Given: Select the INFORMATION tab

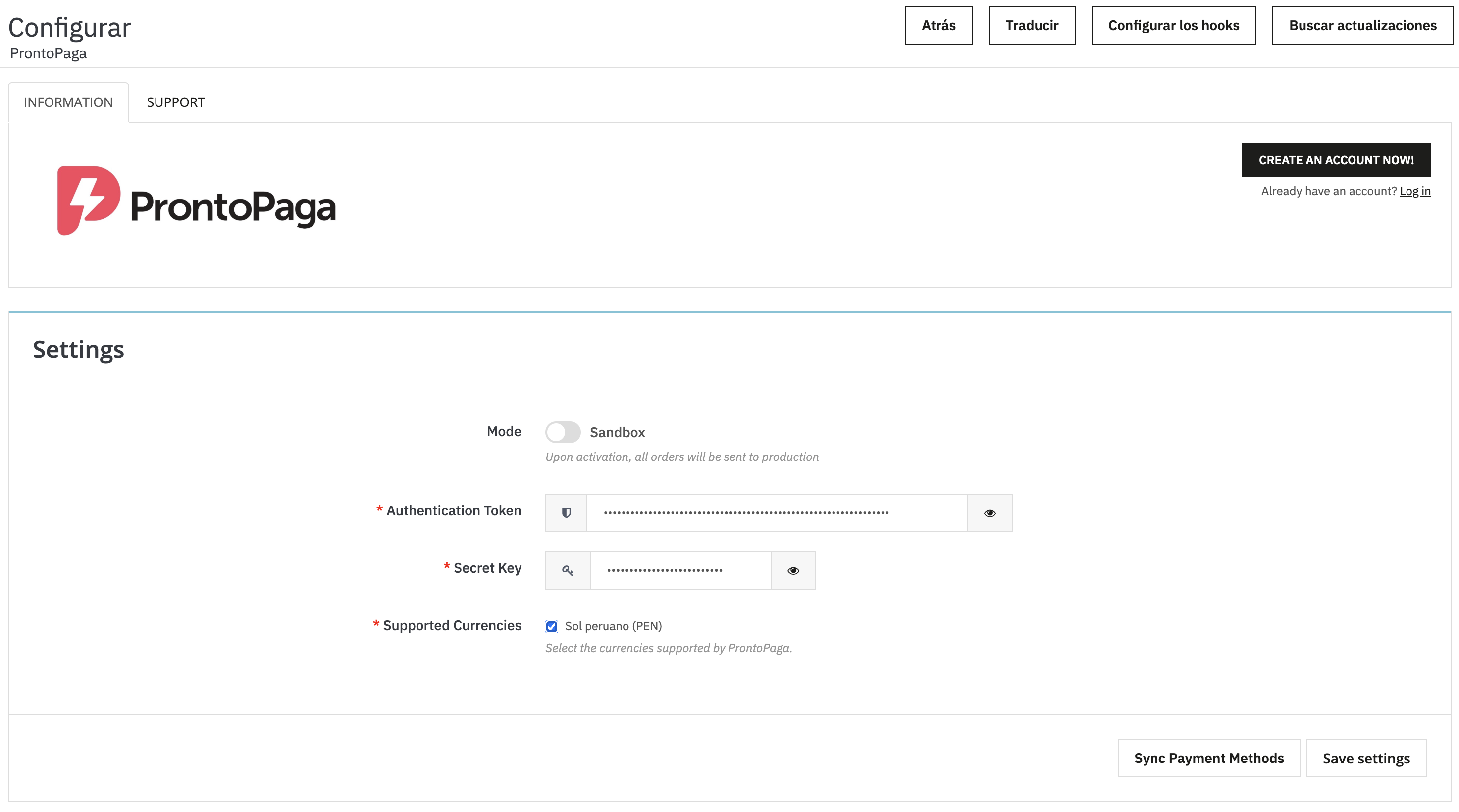Looking at the screenshot, I should click(68, 102).
